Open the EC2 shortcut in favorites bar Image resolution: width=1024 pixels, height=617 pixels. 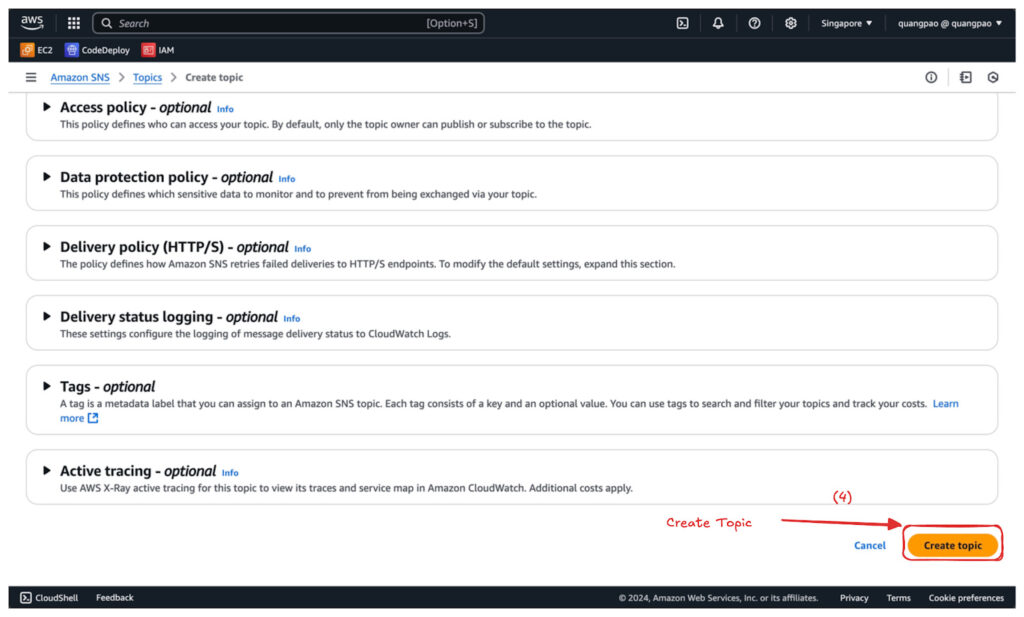click(x=37, y=50)
